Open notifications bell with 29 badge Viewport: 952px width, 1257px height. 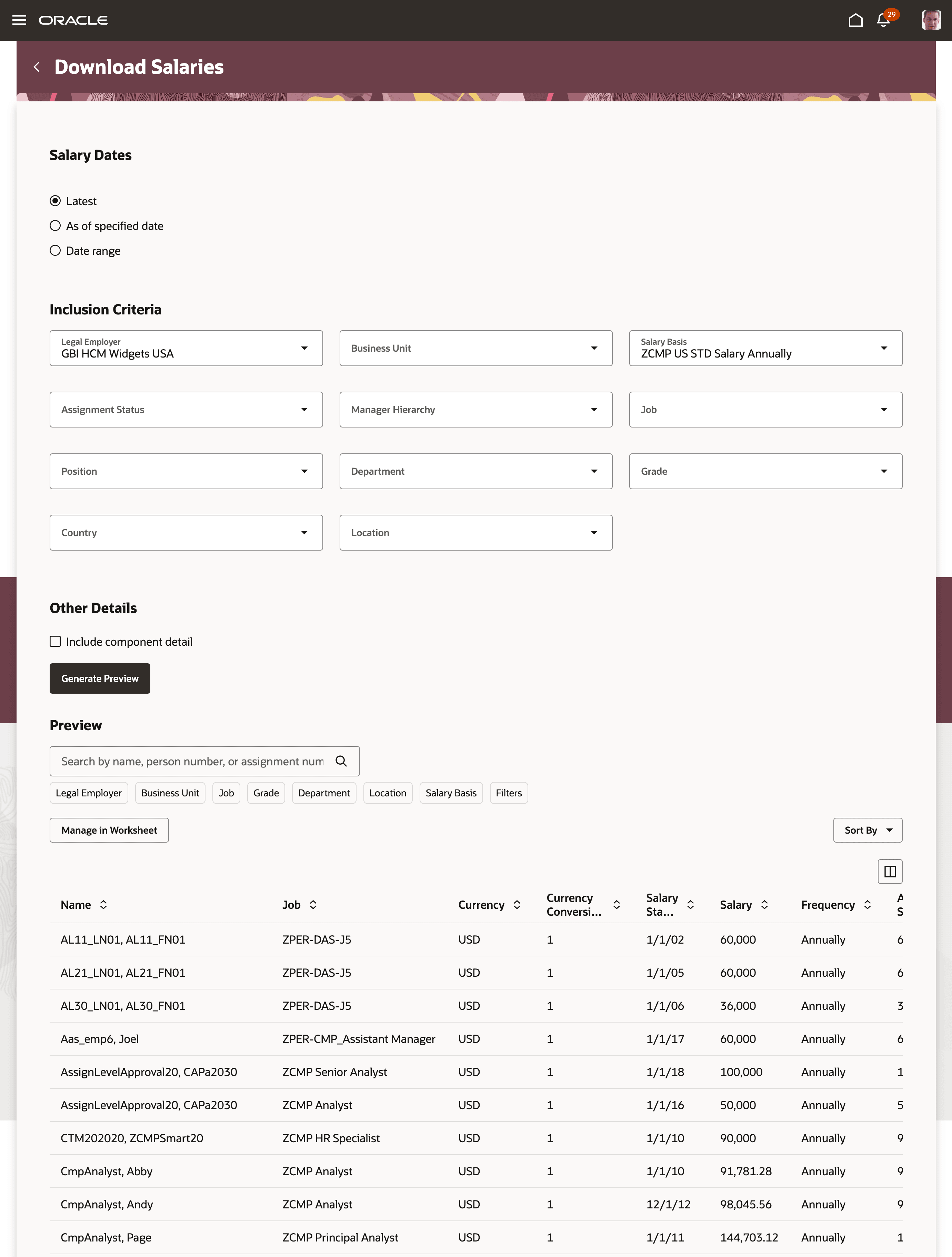pos(883,20)
